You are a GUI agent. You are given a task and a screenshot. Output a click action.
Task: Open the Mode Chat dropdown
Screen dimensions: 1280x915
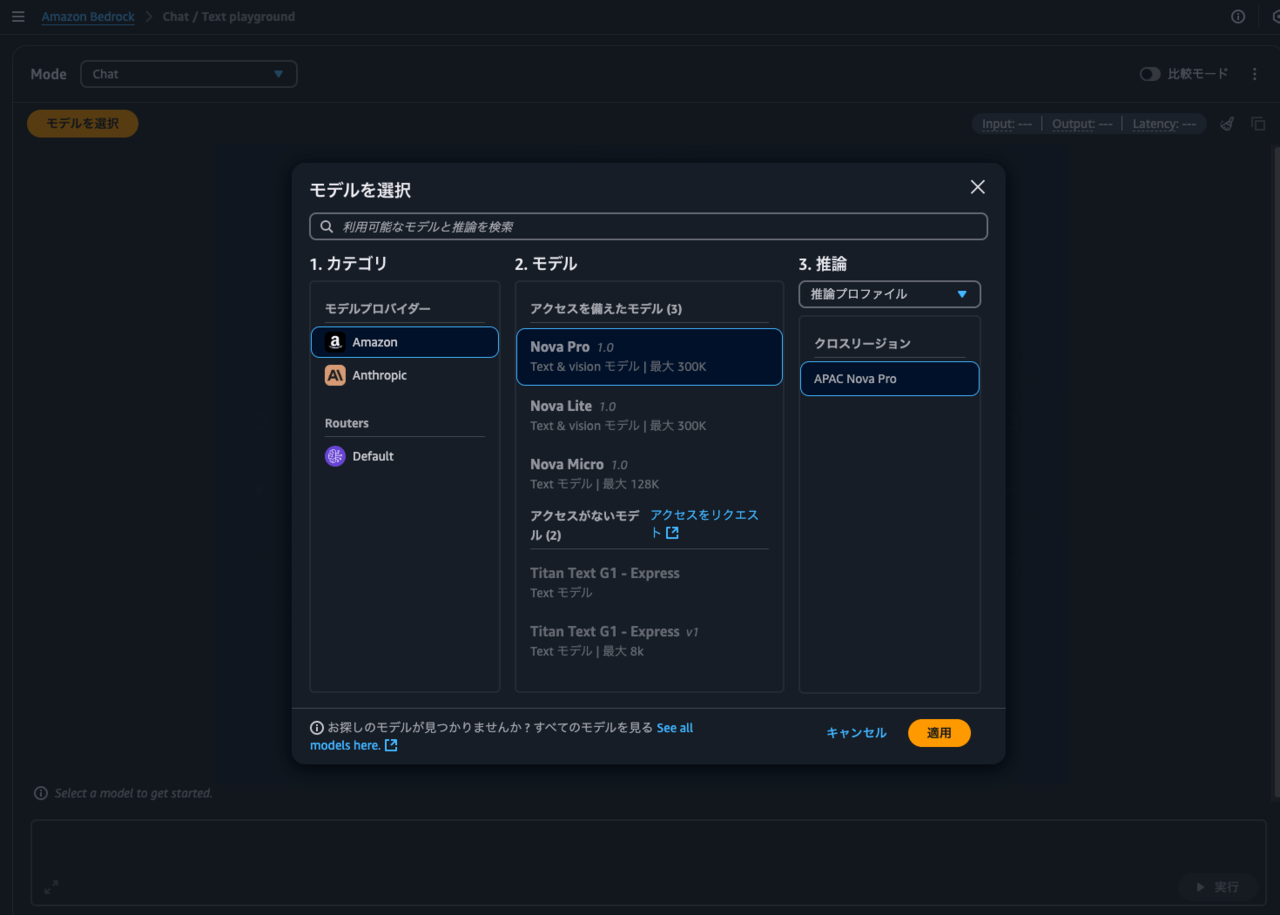point(189,74)
